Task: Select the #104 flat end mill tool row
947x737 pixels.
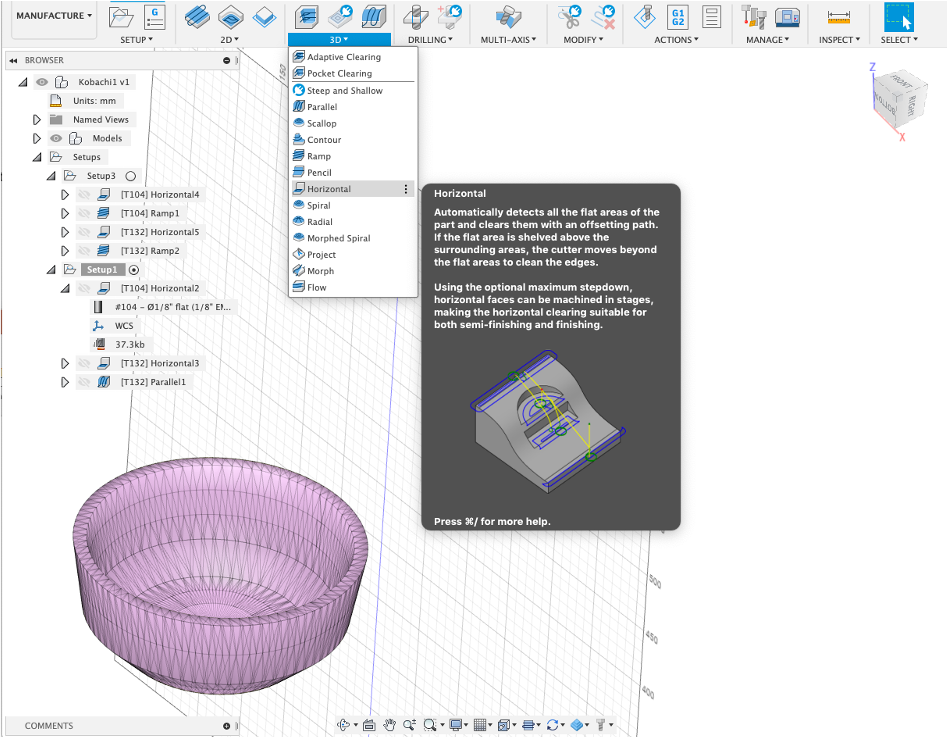Action: coord(164,307)
